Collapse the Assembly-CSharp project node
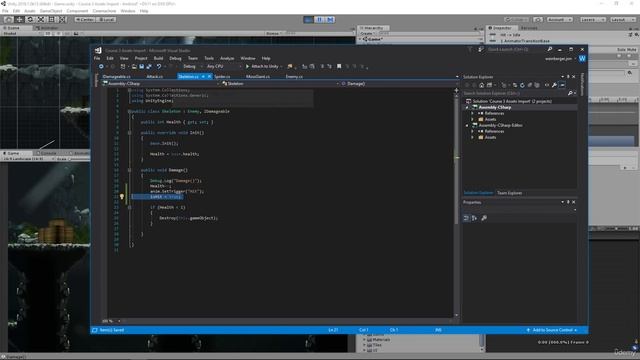Image resolution: width=640 pixels, height=360 pixels. tap(467, 107)
